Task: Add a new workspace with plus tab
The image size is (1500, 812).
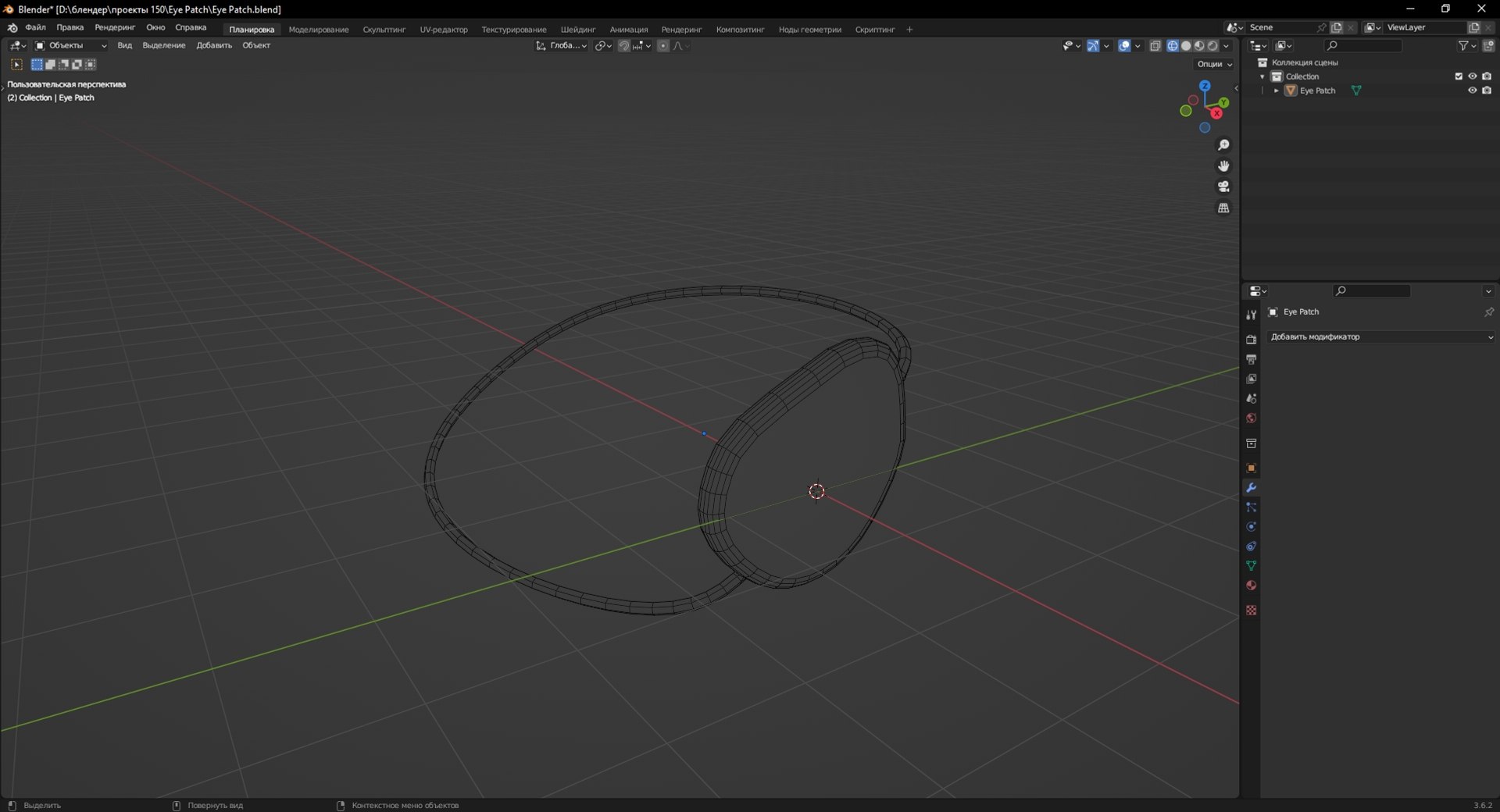Action: 909,30
